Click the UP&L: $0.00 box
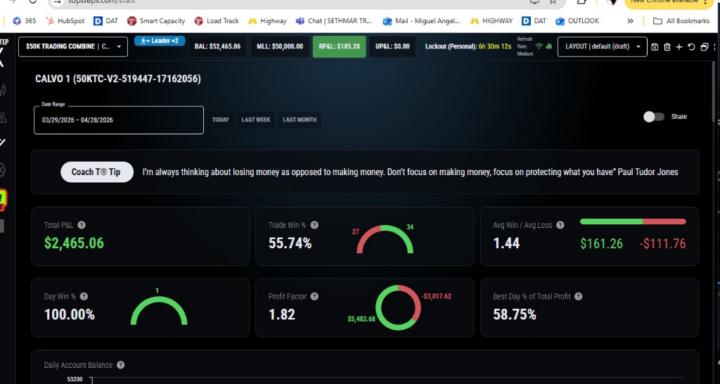720x384 pixels. 393,46
